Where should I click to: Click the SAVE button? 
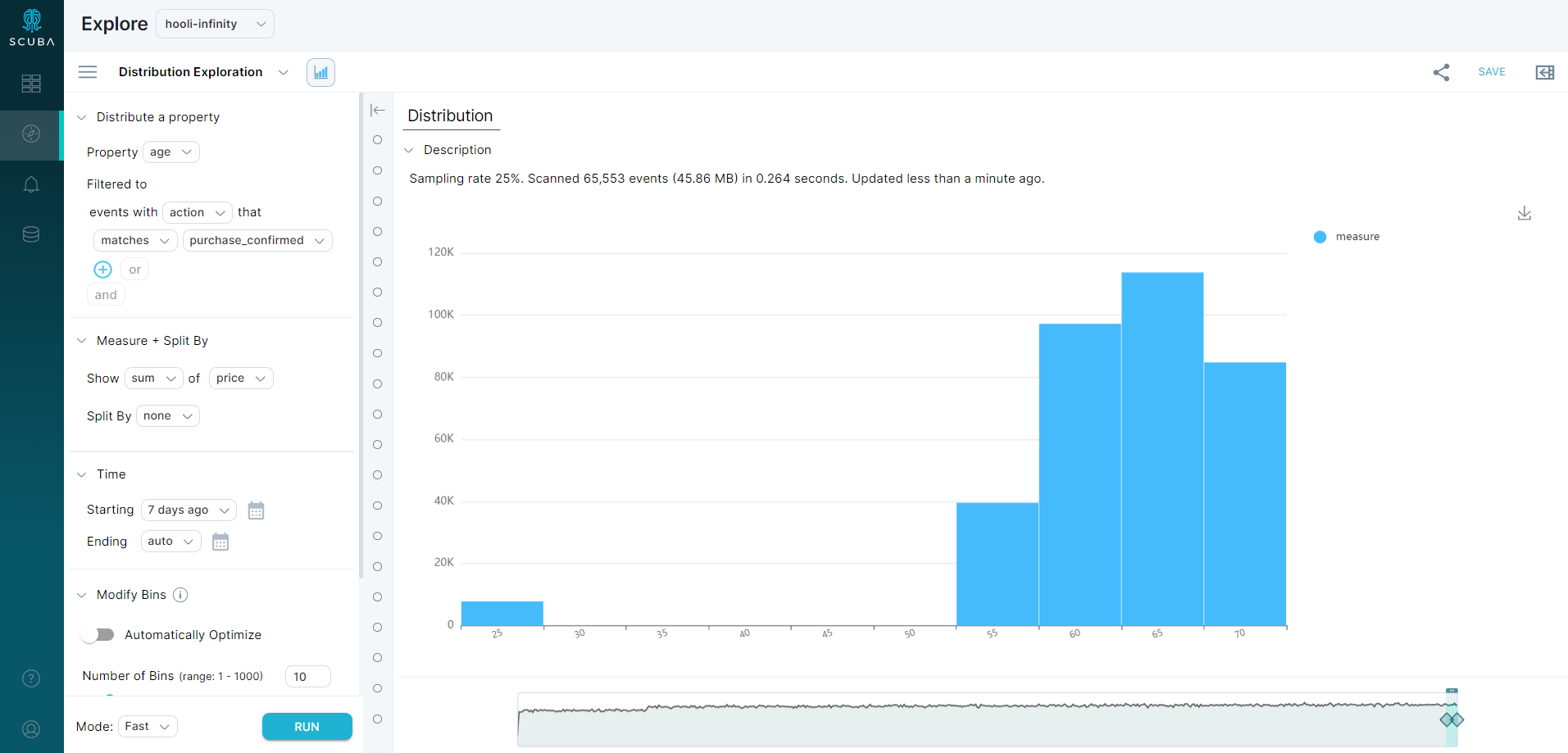pos(1491,72)
